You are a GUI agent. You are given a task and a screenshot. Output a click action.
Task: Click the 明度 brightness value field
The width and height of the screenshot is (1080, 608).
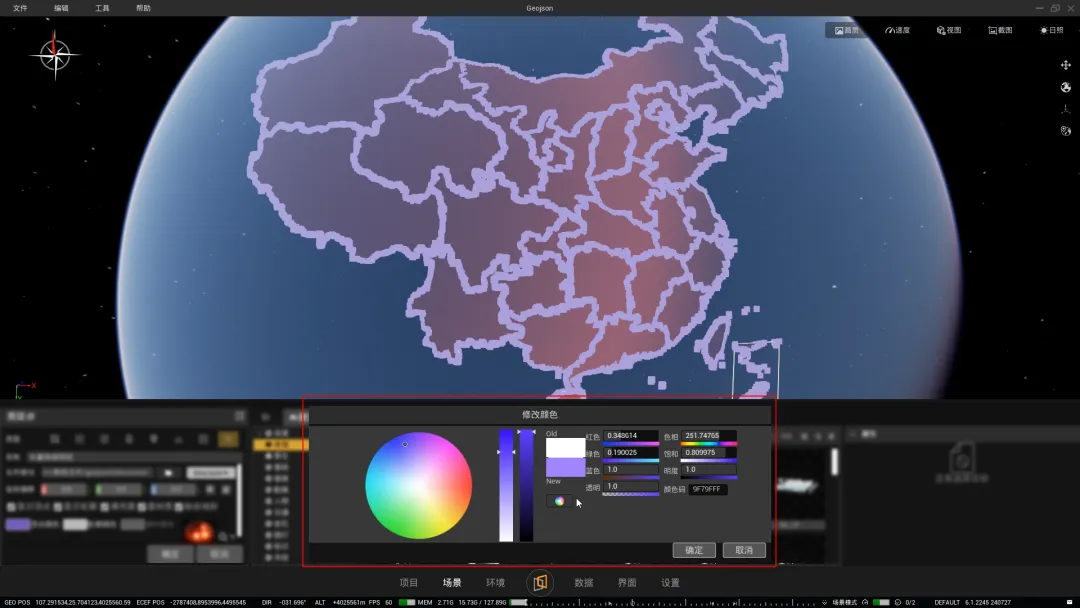(709, 470)
